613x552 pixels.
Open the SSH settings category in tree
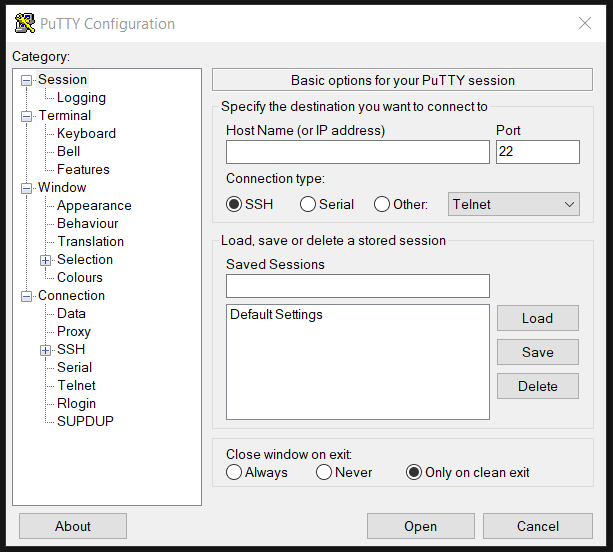coord(71,349)
